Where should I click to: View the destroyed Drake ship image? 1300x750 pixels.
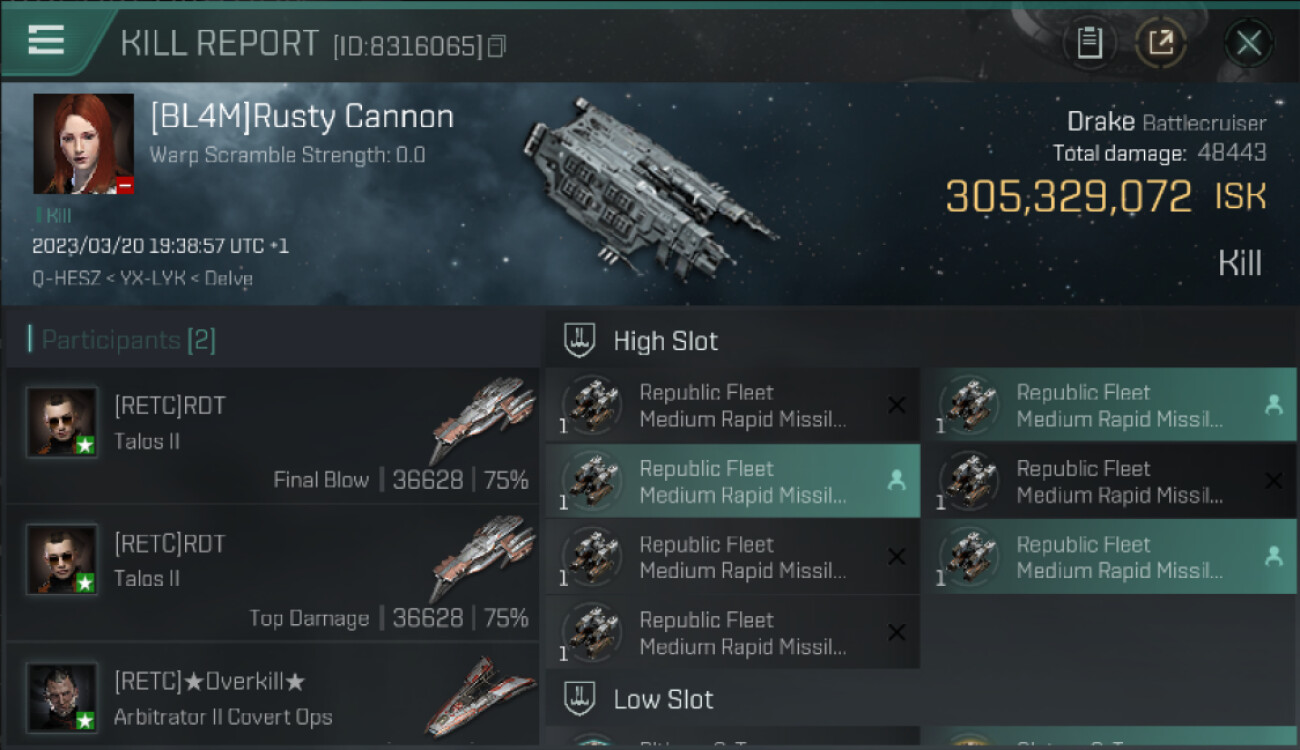click(647, 185)
